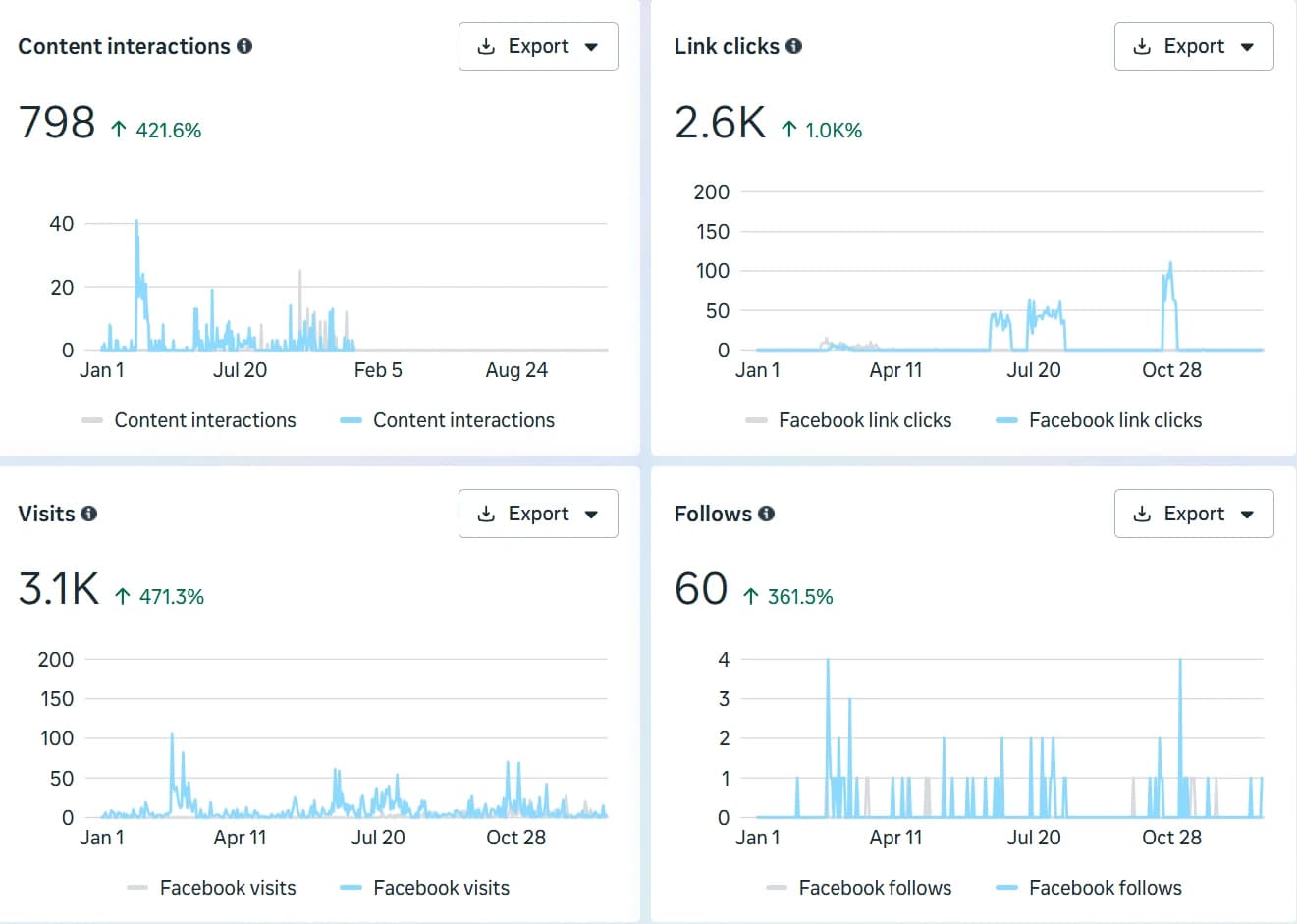The image size is (1297, 924).
Task: Click the Visits card title
Action: click(x=46, y=514)
